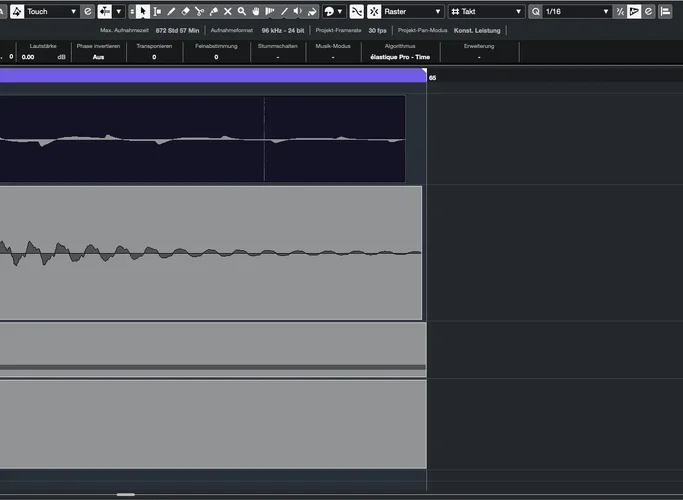Select the arrow Object Selection tool

[x=143, y=11]
